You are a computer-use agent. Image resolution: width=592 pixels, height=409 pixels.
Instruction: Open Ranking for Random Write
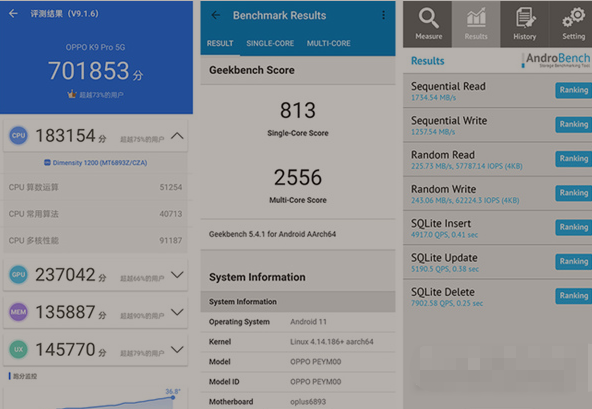click(x=574, y=193)
